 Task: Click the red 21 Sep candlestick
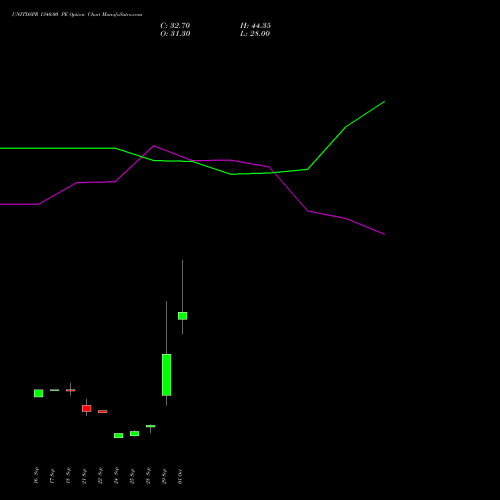tap(87, 408)
